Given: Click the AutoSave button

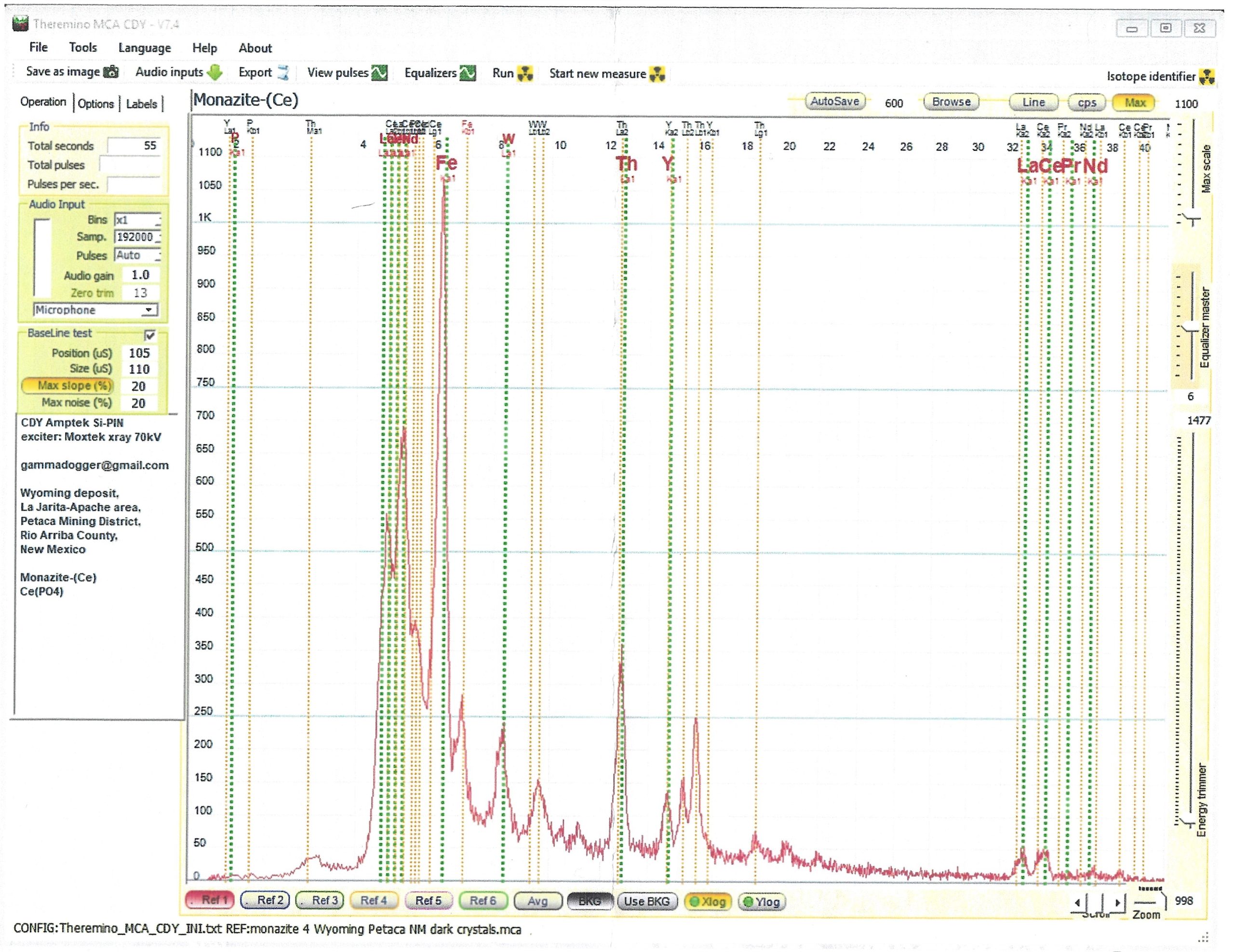Looking at the screenshot, I should [834, 102].
